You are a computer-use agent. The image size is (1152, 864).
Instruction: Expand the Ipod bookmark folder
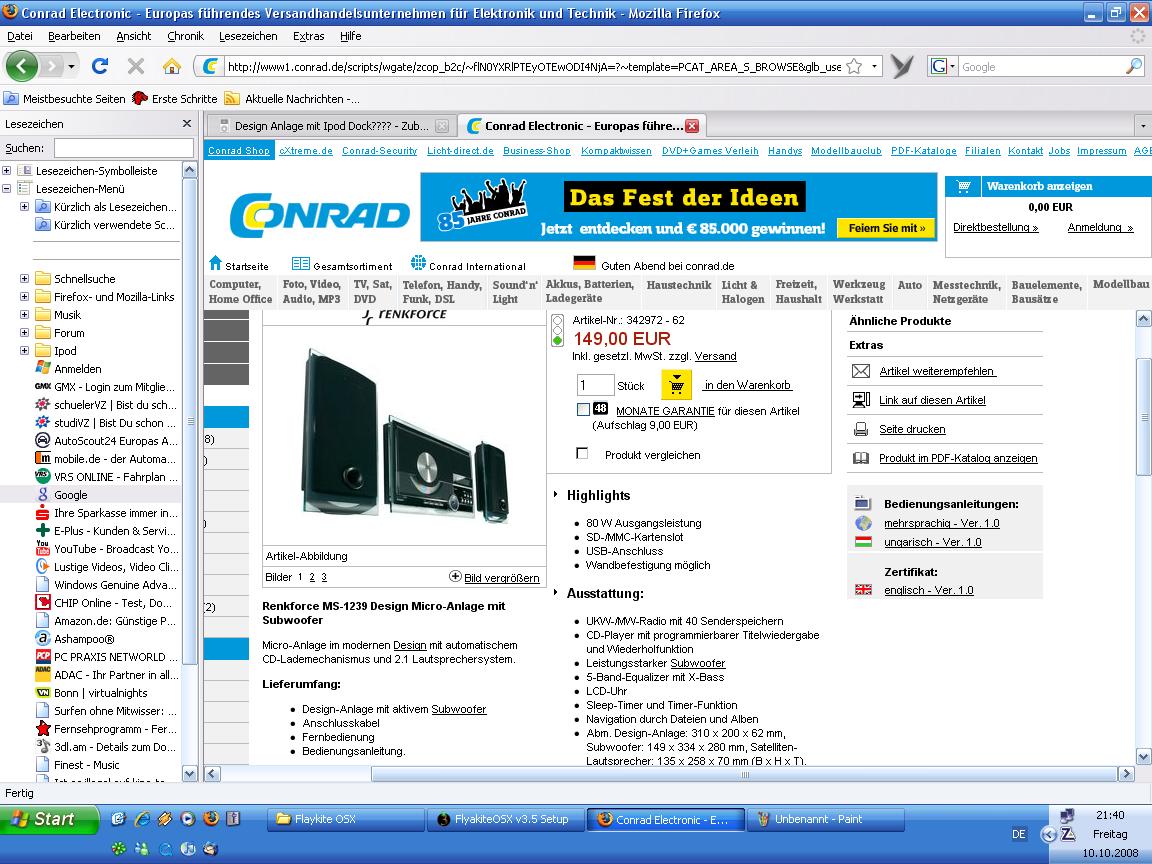(x=24, y=350)
